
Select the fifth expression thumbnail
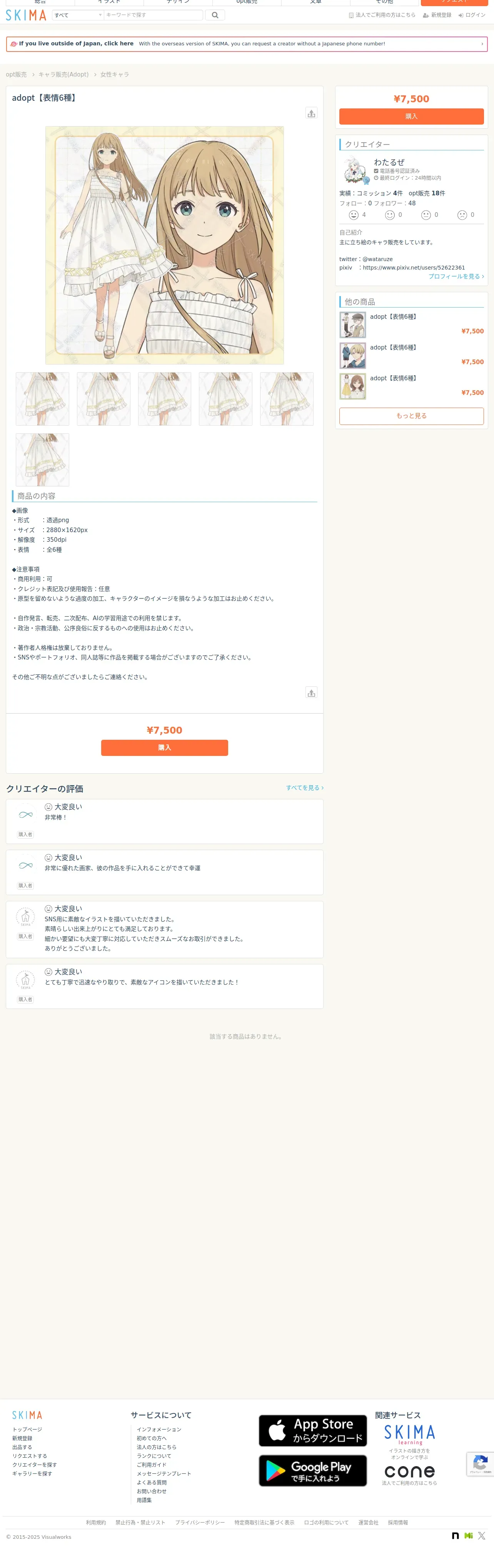[x=287, y=399]
